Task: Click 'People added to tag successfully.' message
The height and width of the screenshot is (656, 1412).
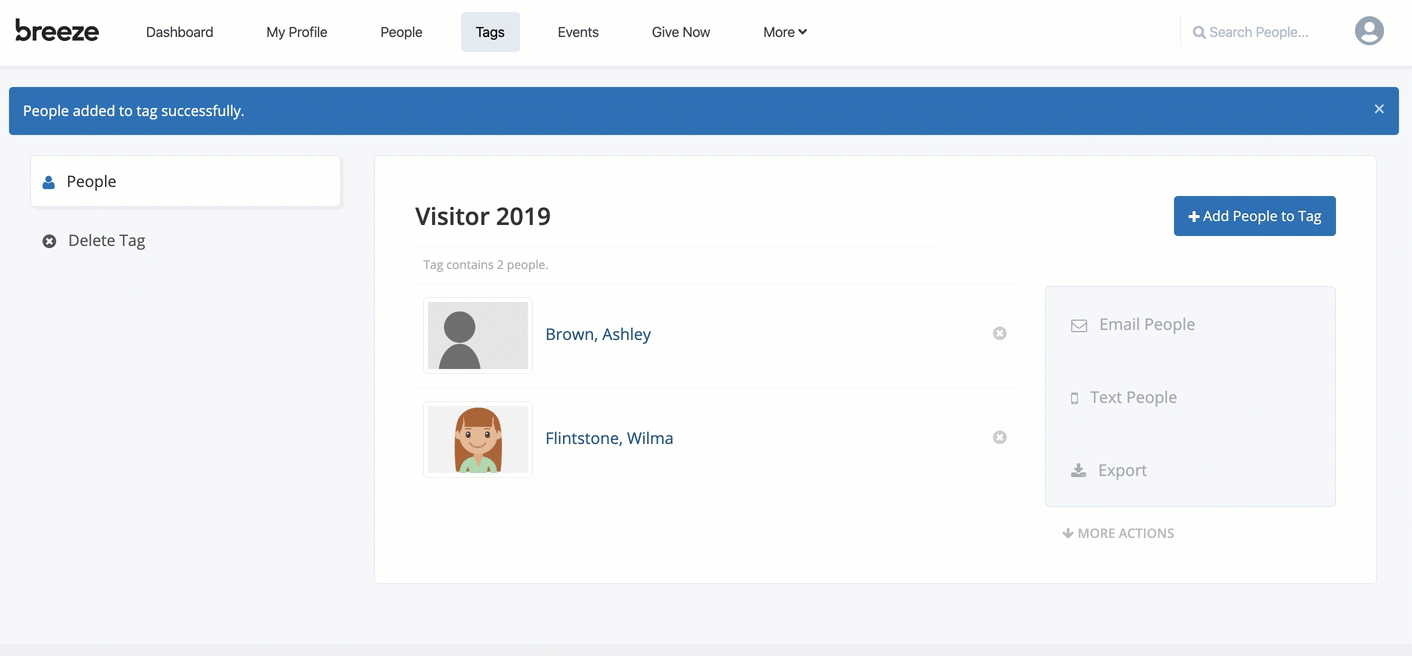Action: [x=133, y=110]
